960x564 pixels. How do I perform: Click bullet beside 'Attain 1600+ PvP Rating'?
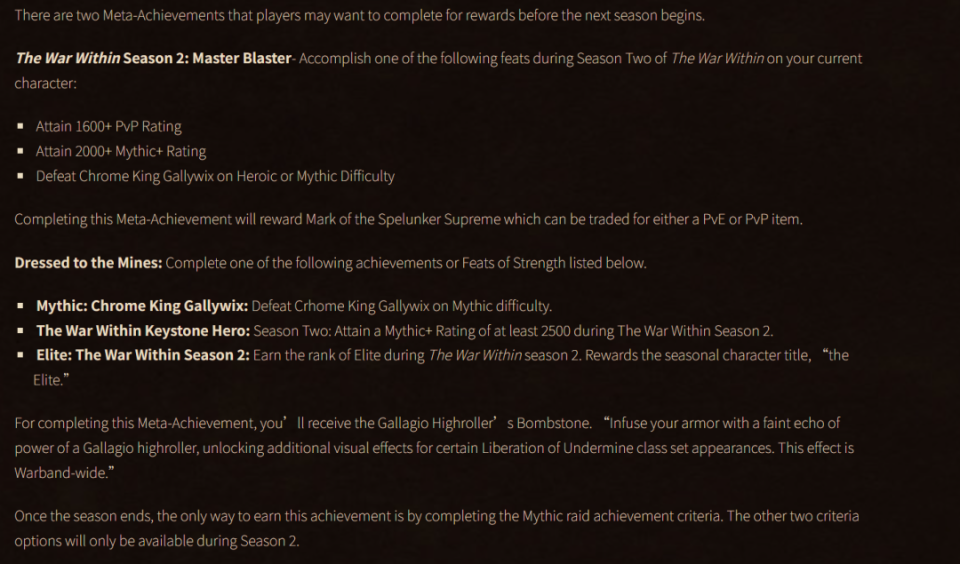point(21,126)
